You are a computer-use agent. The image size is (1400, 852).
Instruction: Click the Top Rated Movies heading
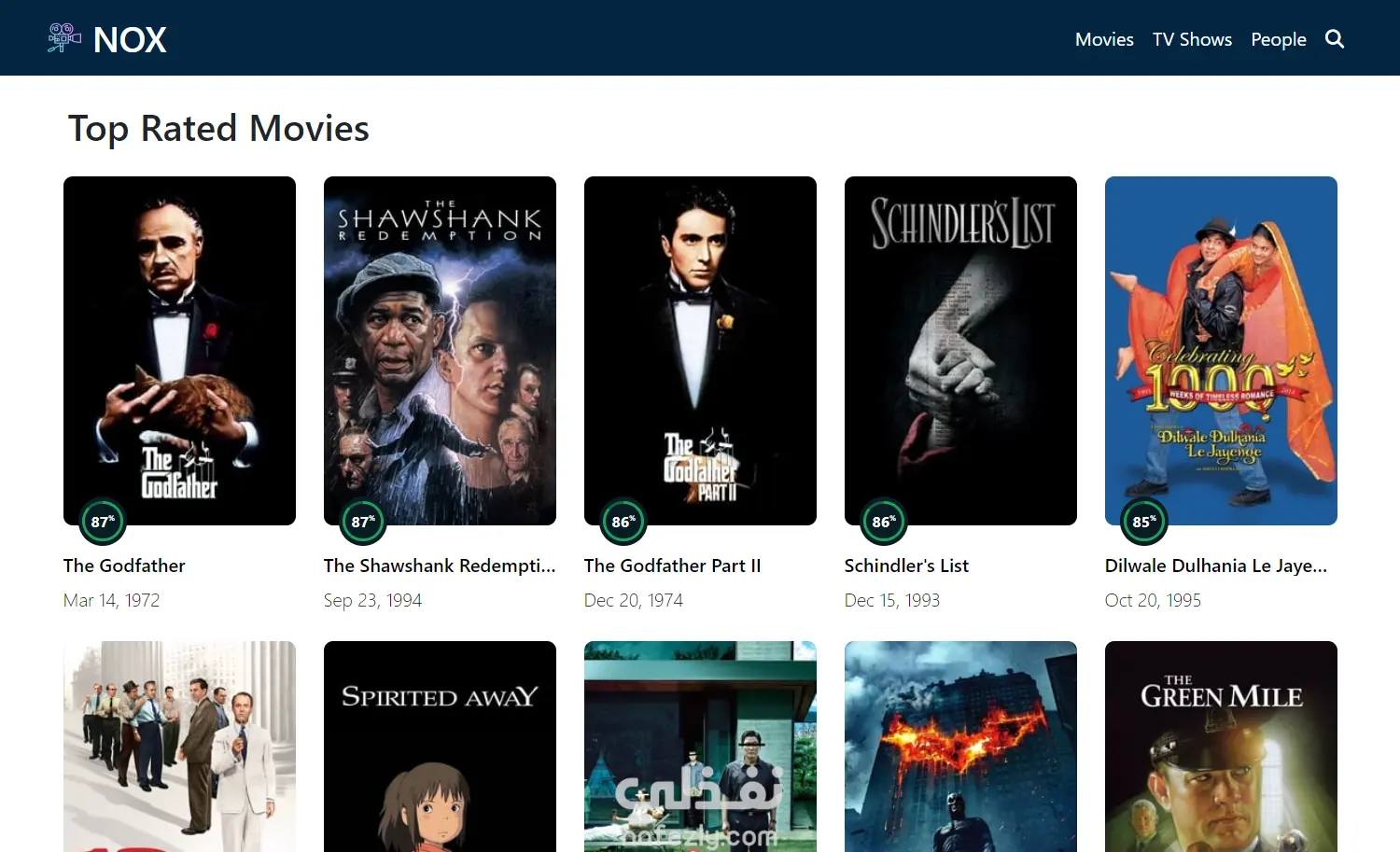pyautogui.click(x=218, y=129)
